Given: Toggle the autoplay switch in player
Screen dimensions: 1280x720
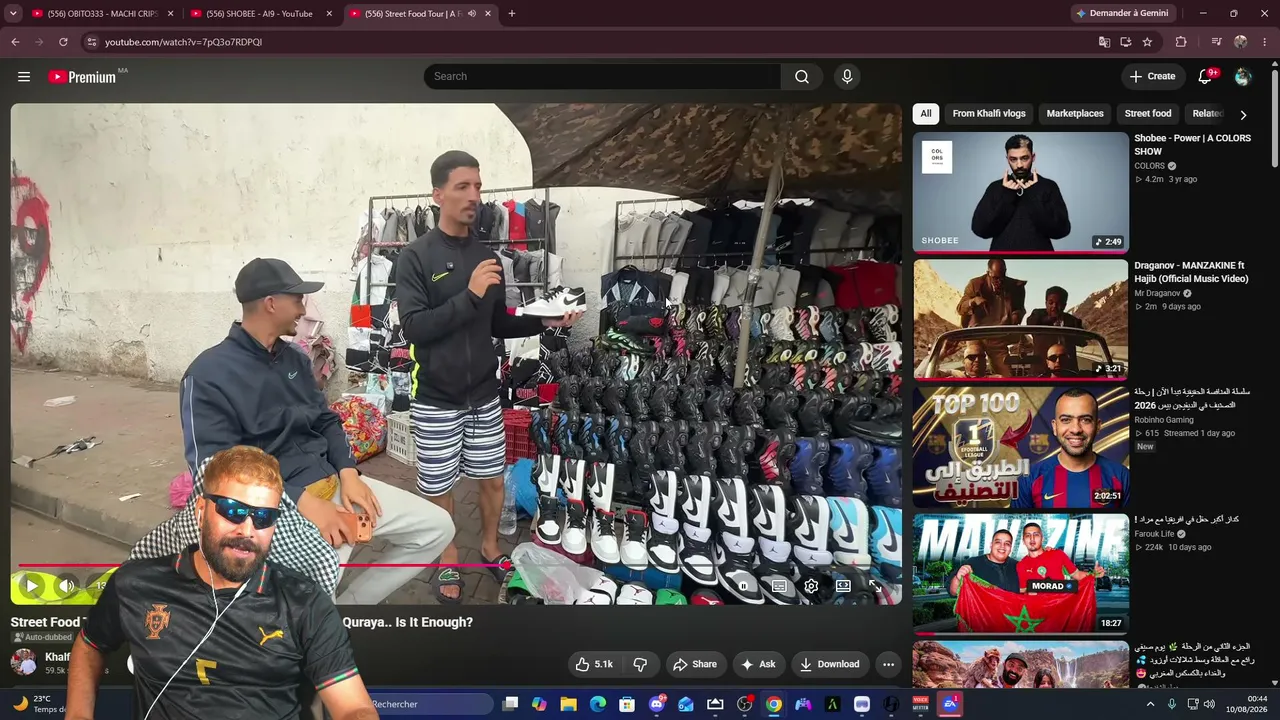Looking at the screenshot, I should tap(743, 586).
